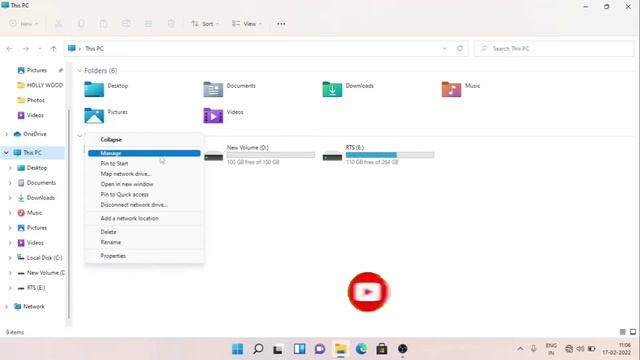
Task: Choose Manage in the context menu
Action: tap(144, 153)
